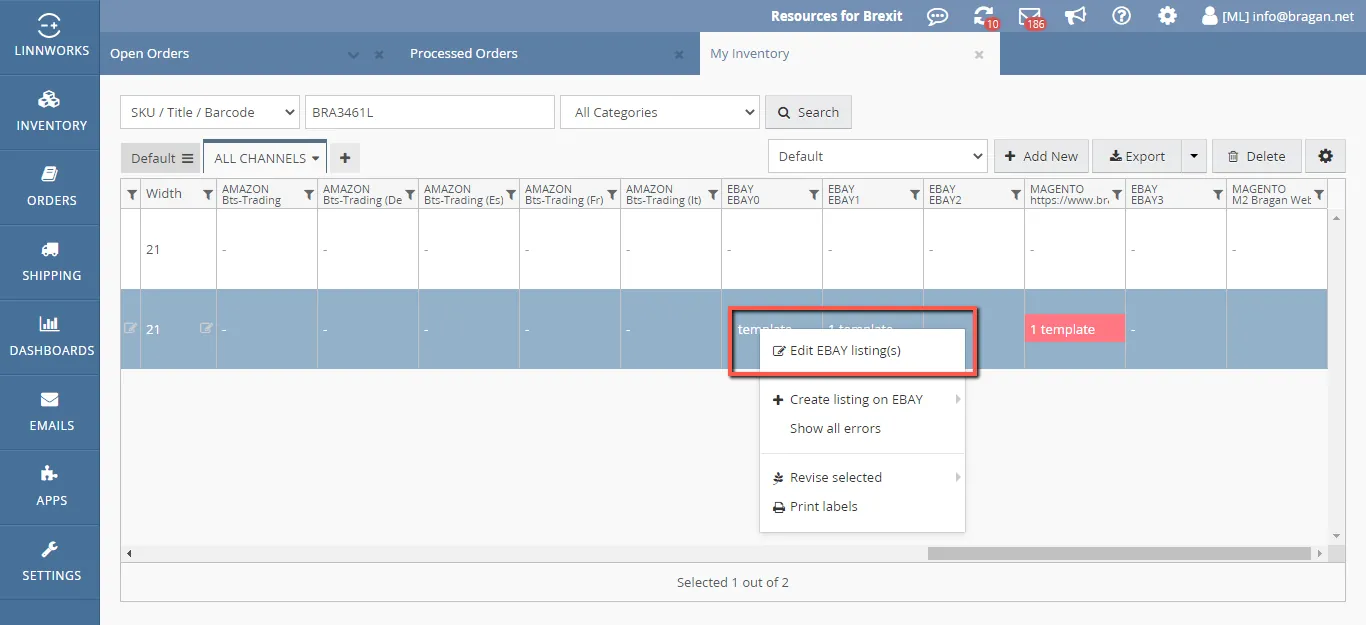The width and height of the screenshot is (1366, 625).
Task: Add a new view with plus button
Action: 345,158
